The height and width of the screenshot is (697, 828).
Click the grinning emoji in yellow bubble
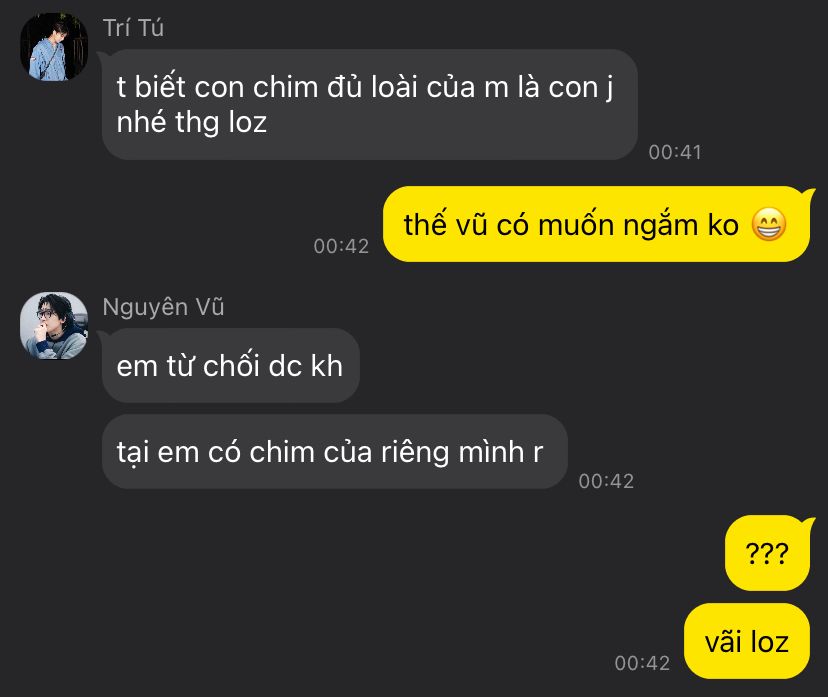point(769,224)
